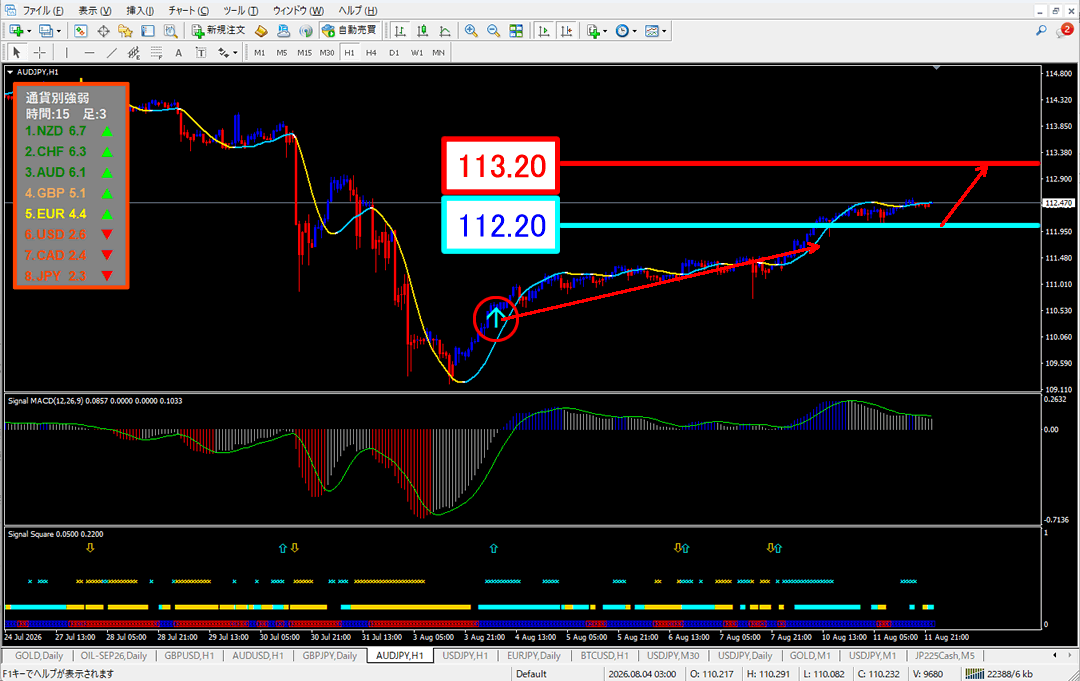The image size is (1080, 681).
Task: Switch to the GOLD,Daily chart tab
Action: pos(39,656)
